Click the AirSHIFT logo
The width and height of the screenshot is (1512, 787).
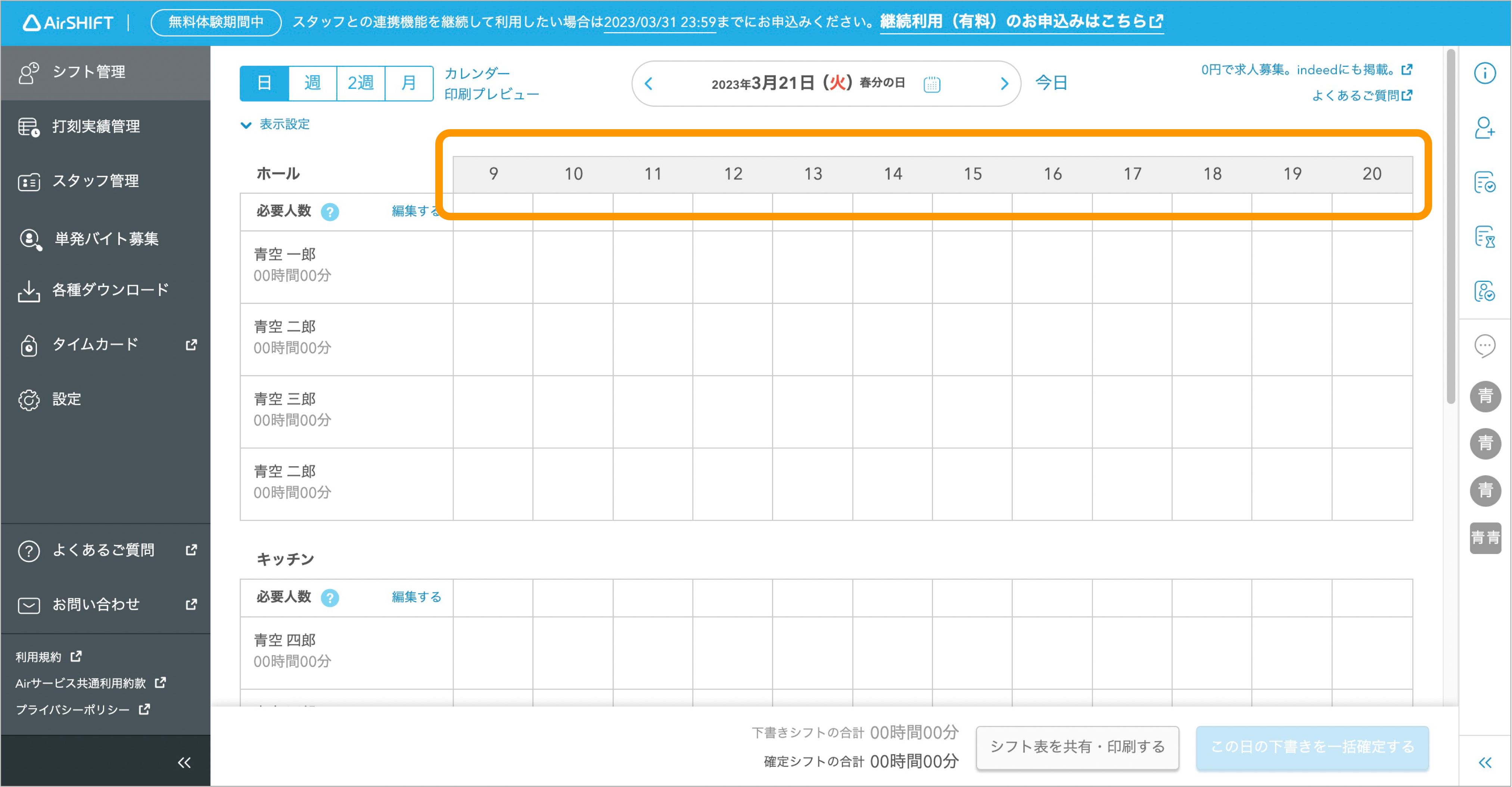(68, 23)
